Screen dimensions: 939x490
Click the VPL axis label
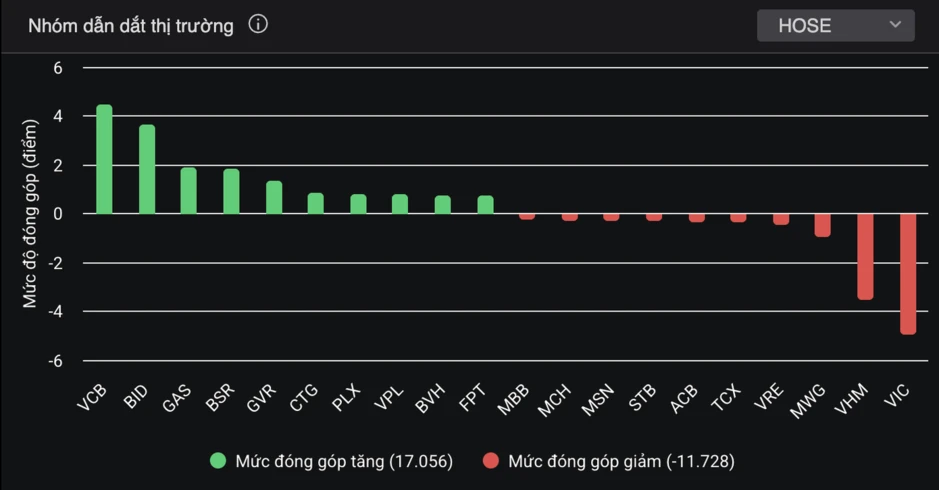tap(389, 398)
